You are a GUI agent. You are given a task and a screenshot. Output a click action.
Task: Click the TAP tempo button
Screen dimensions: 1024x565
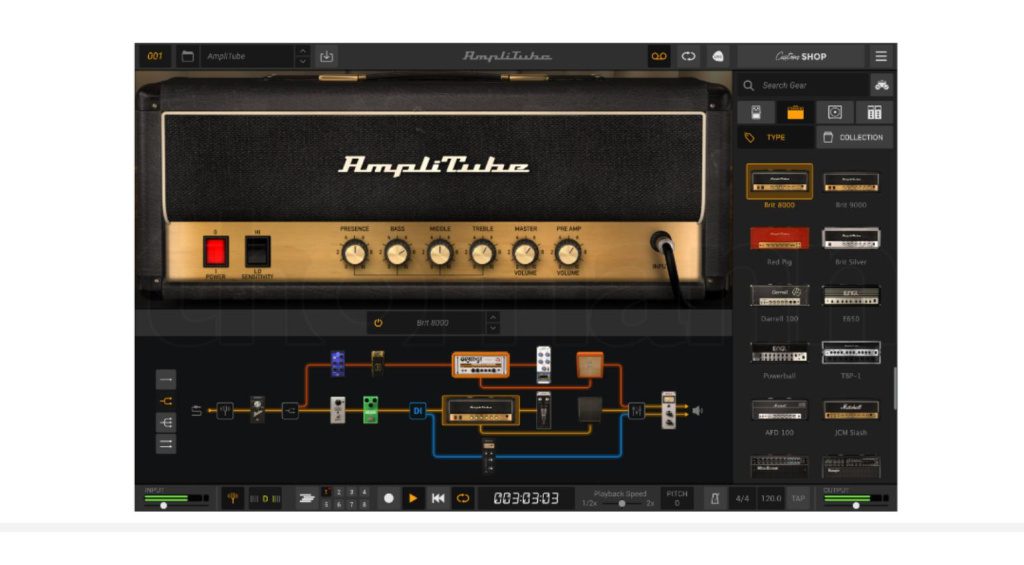point(798,498)
